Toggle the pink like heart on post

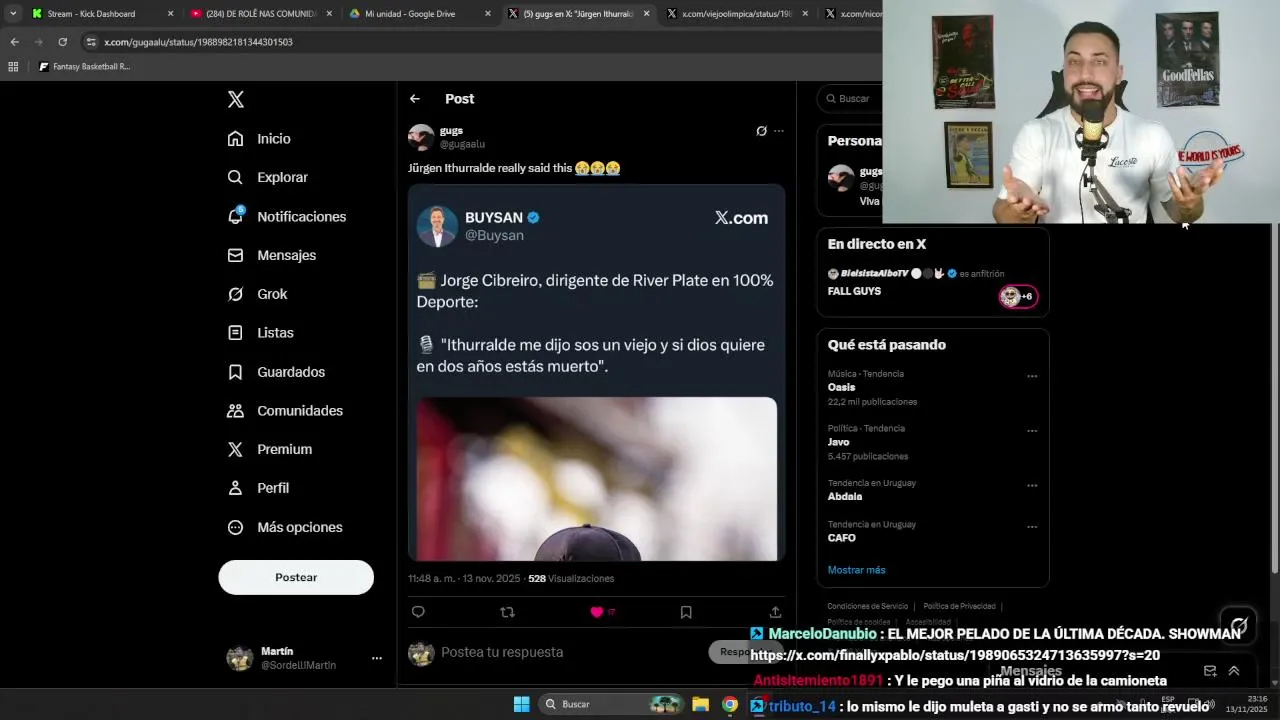pos(597,612)
